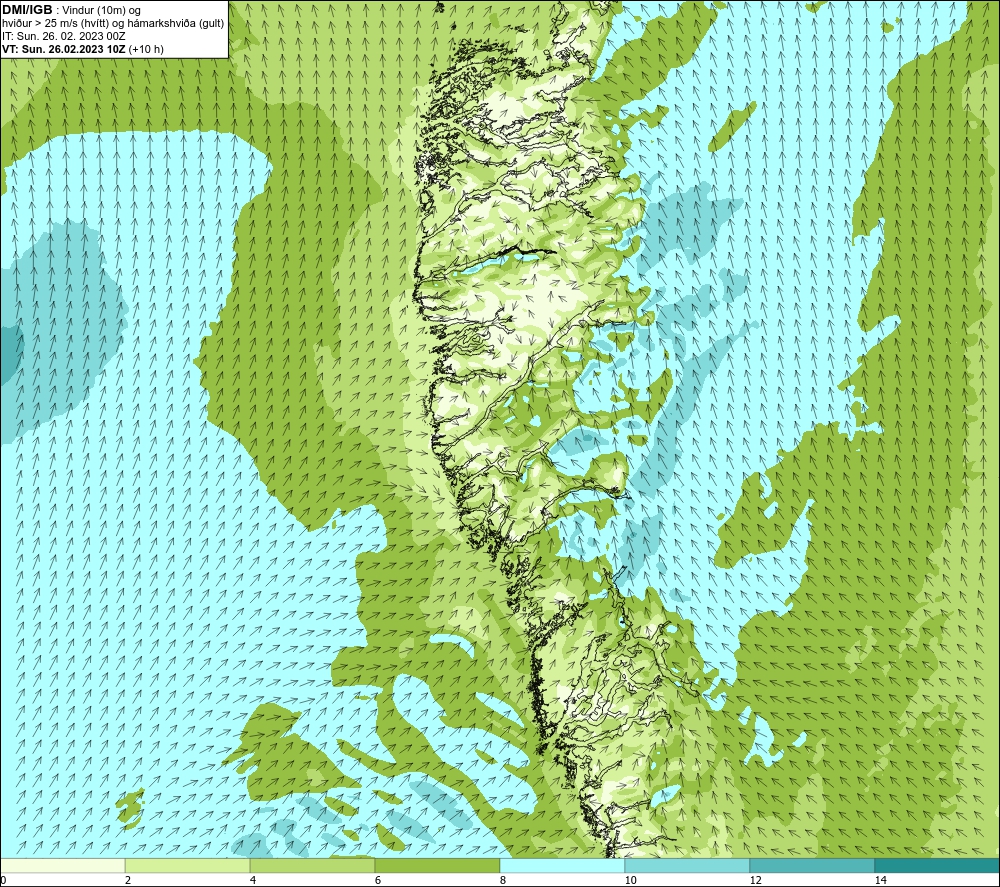Click the 'IT: Sun. 26. 02. 2023 00Z' line
This screenshot has width=1000, height=887.
pos(64,36)
